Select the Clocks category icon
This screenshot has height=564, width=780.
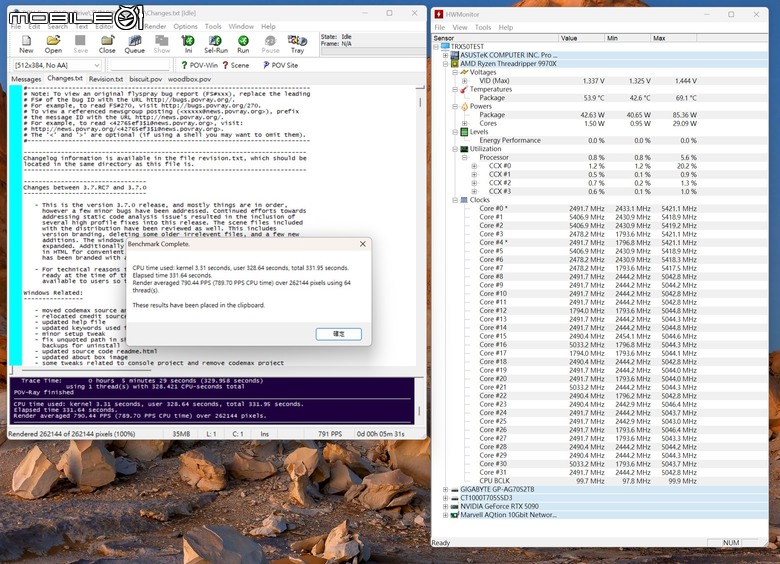(x=464, y=200)
